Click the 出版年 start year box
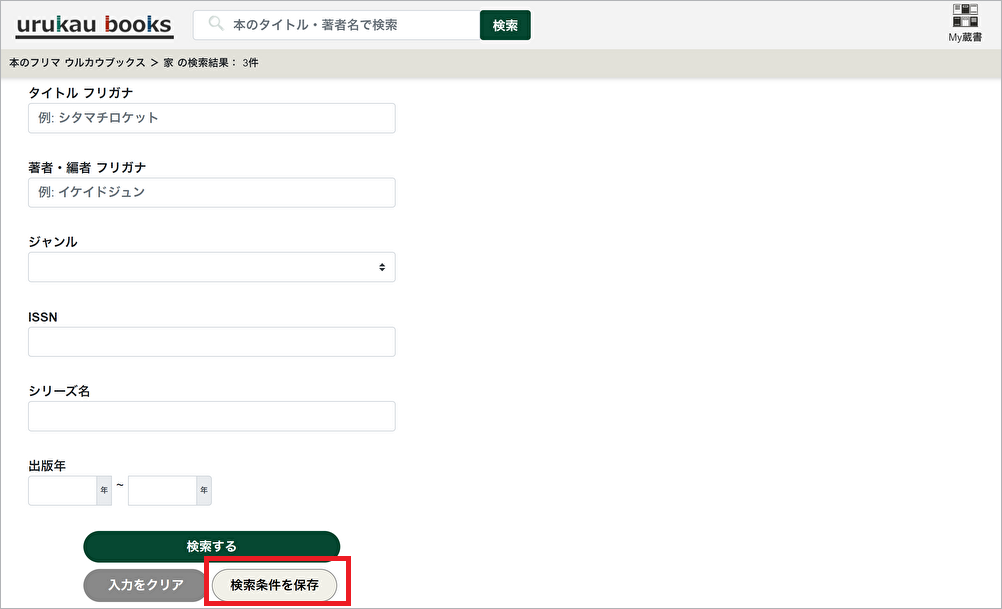Screen dimensions: 1002x609 pyautogui.click(x=62, y=490)
